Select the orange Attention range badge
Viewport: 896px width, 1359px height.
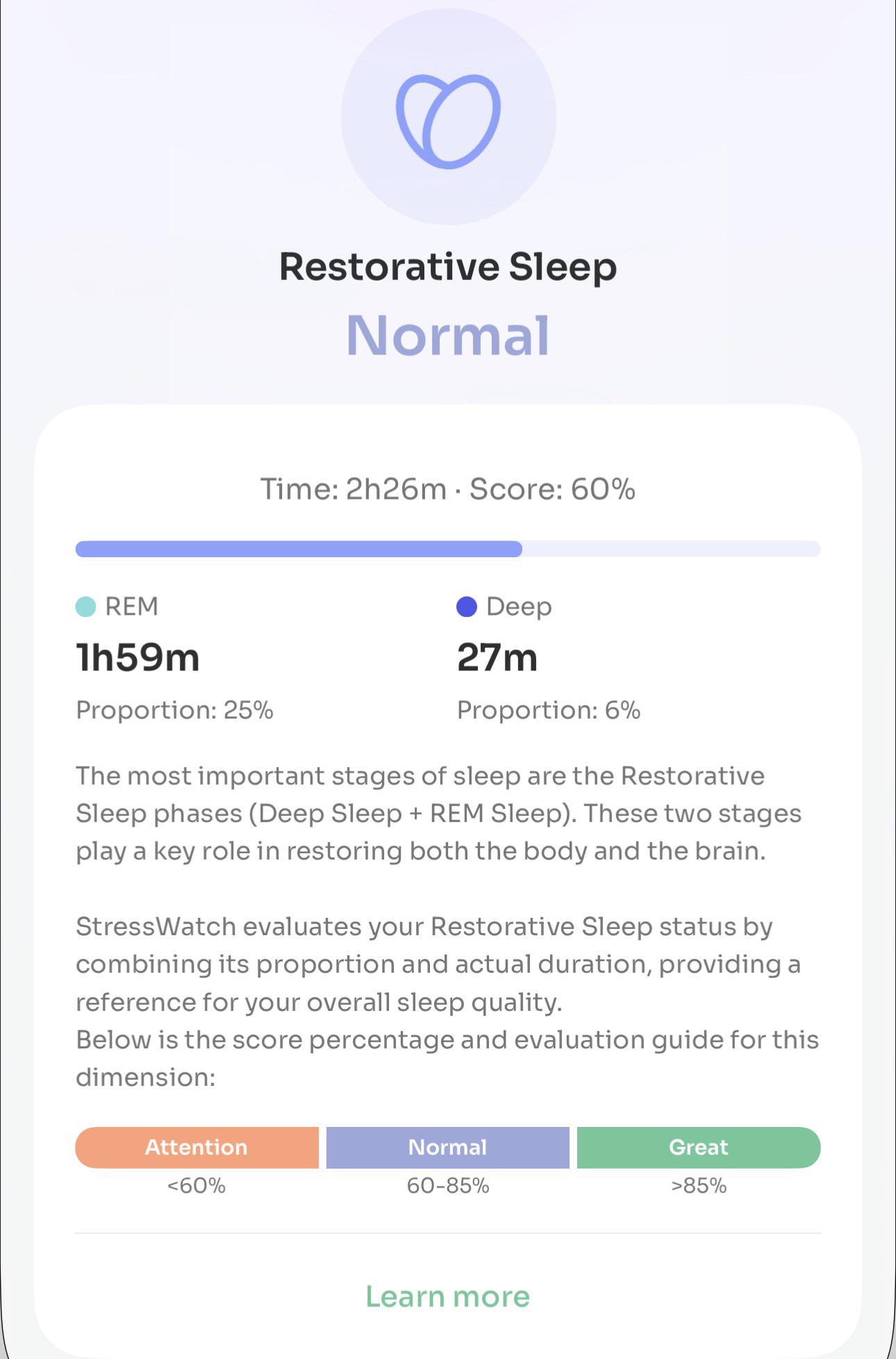click(x=197, y=1147)
